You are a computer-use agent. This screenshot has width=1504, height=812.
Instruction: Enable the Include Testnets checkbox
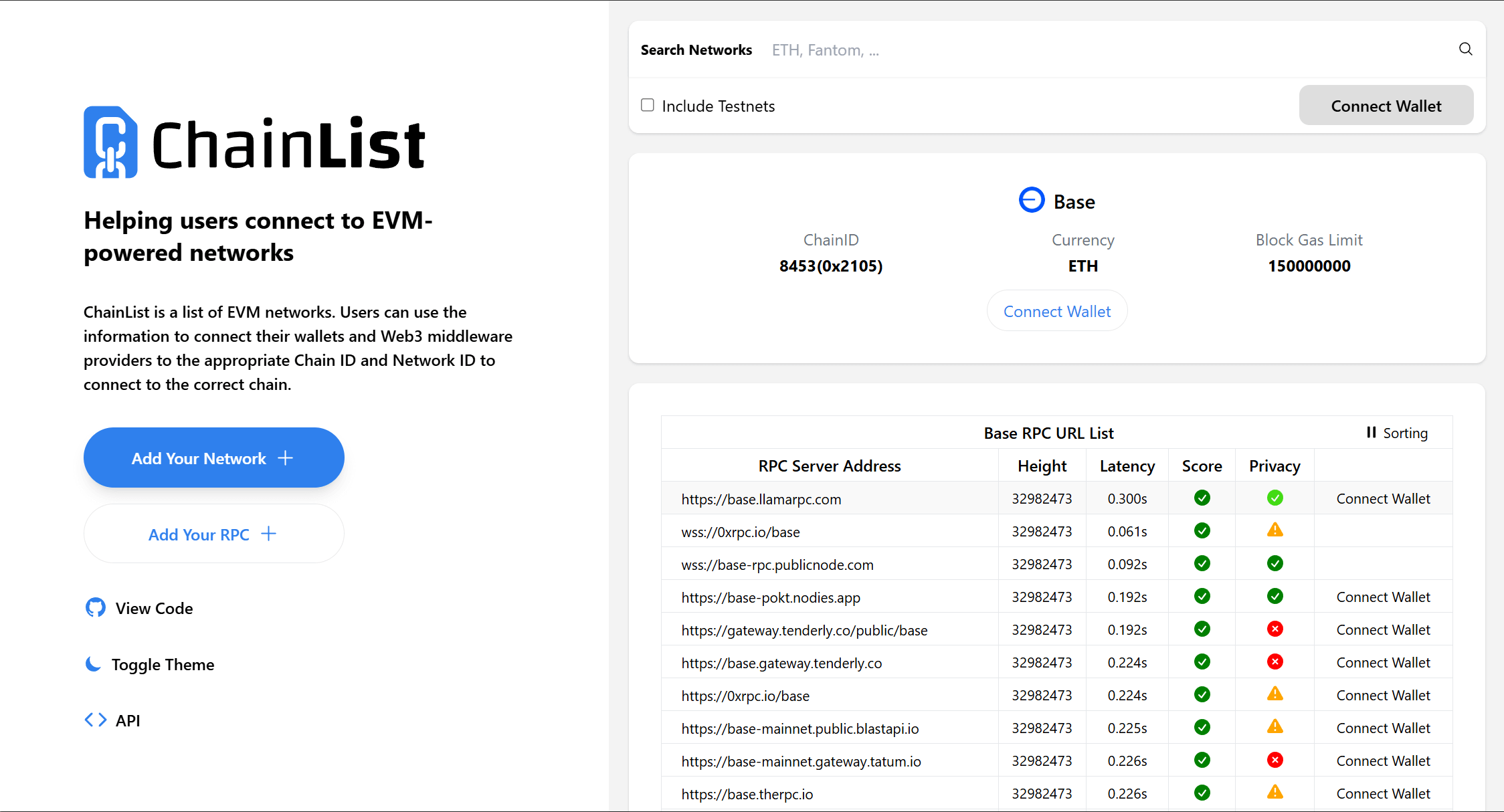point(647,105)
